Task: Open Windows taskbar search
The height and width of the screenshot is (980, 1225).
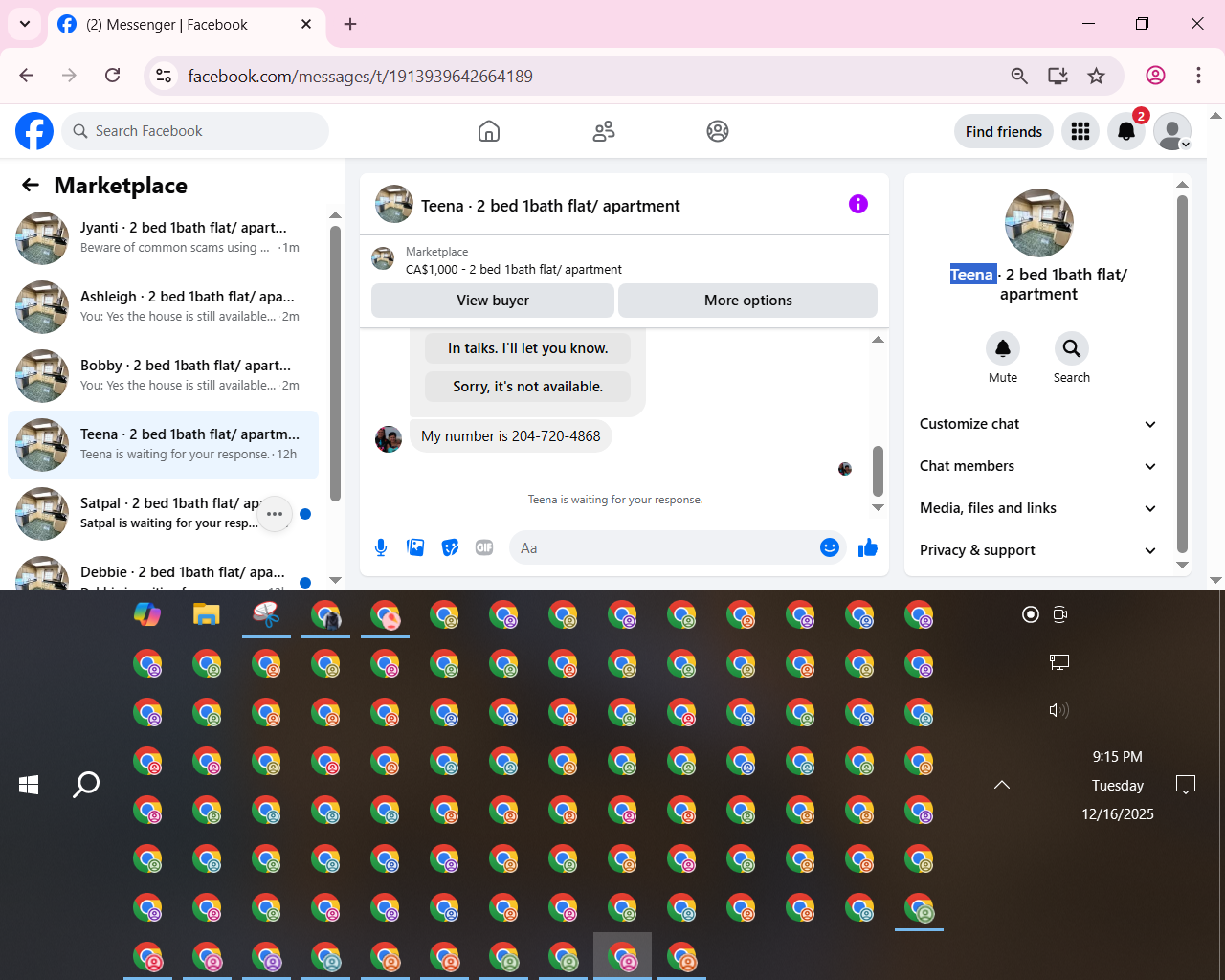Action: coord(86,785)
